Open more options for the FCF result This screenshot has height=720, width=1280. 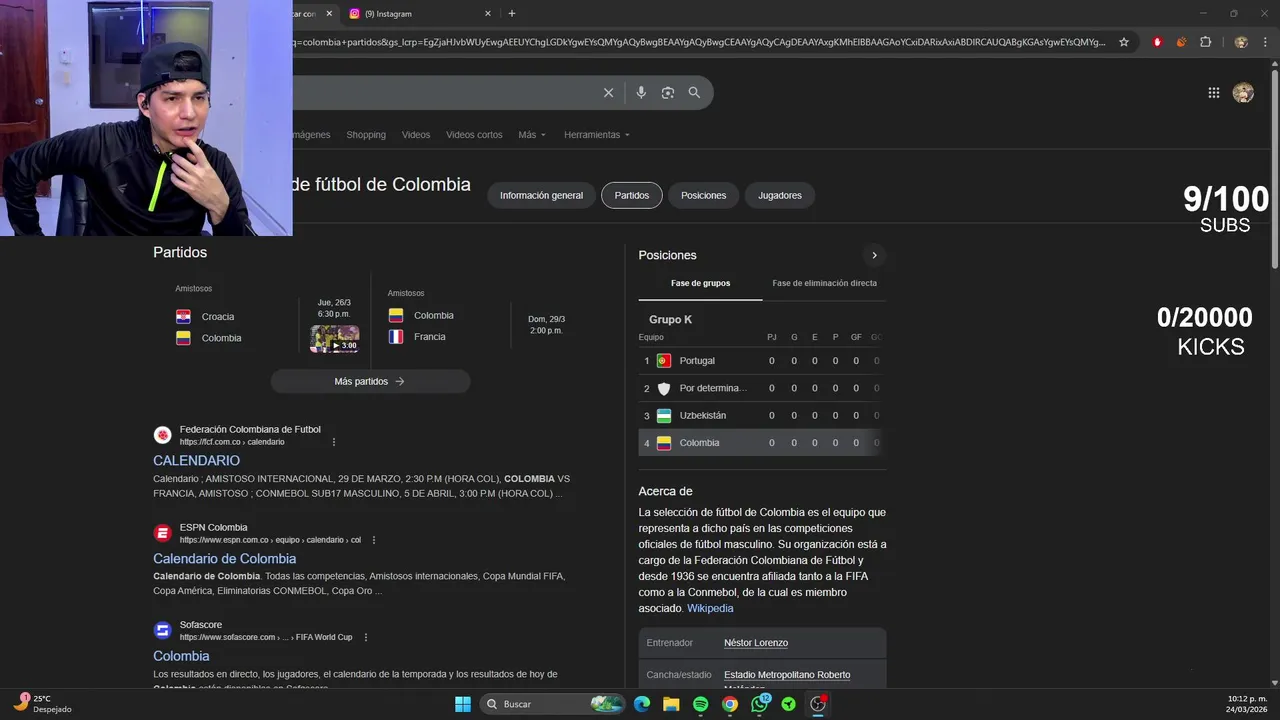(334, 442)
